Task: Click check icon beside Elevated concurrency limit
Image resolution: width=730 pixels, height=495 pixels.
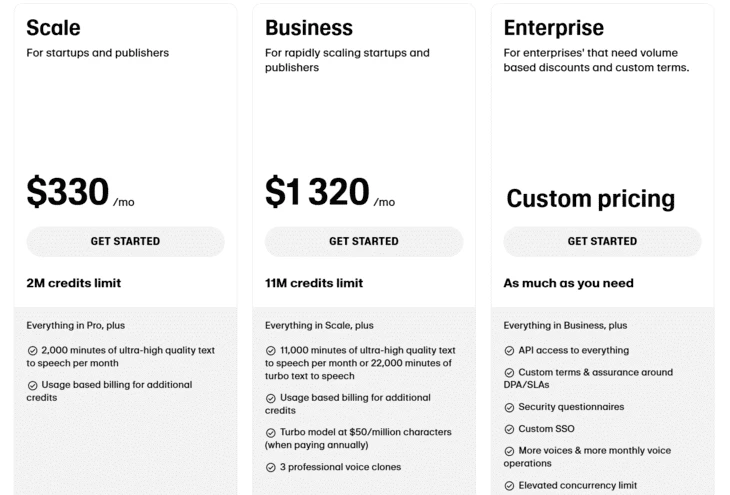Action: point(509,486)
